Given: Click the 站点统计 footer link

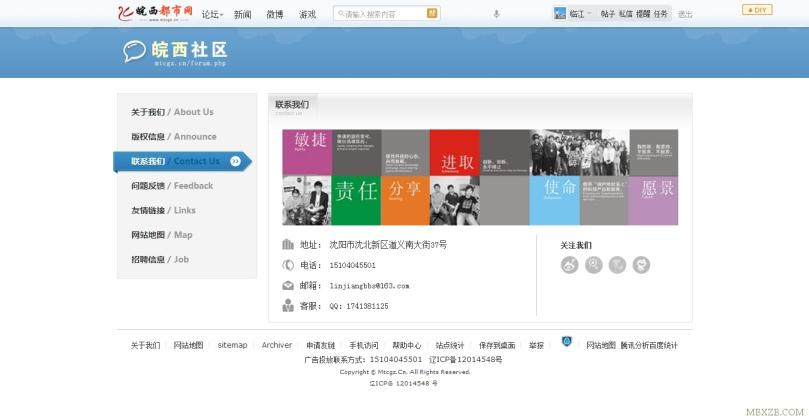Looking at the screenshot, I should point(450,346).
